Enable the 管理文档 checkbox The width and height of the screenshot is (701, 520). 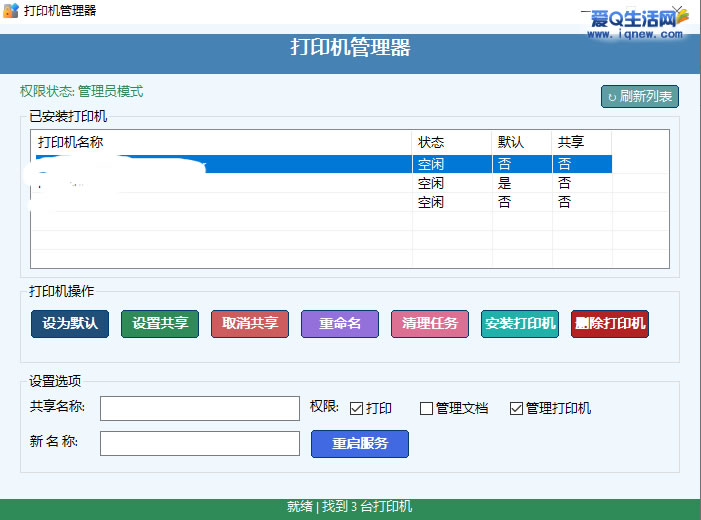tap(426, 408)
